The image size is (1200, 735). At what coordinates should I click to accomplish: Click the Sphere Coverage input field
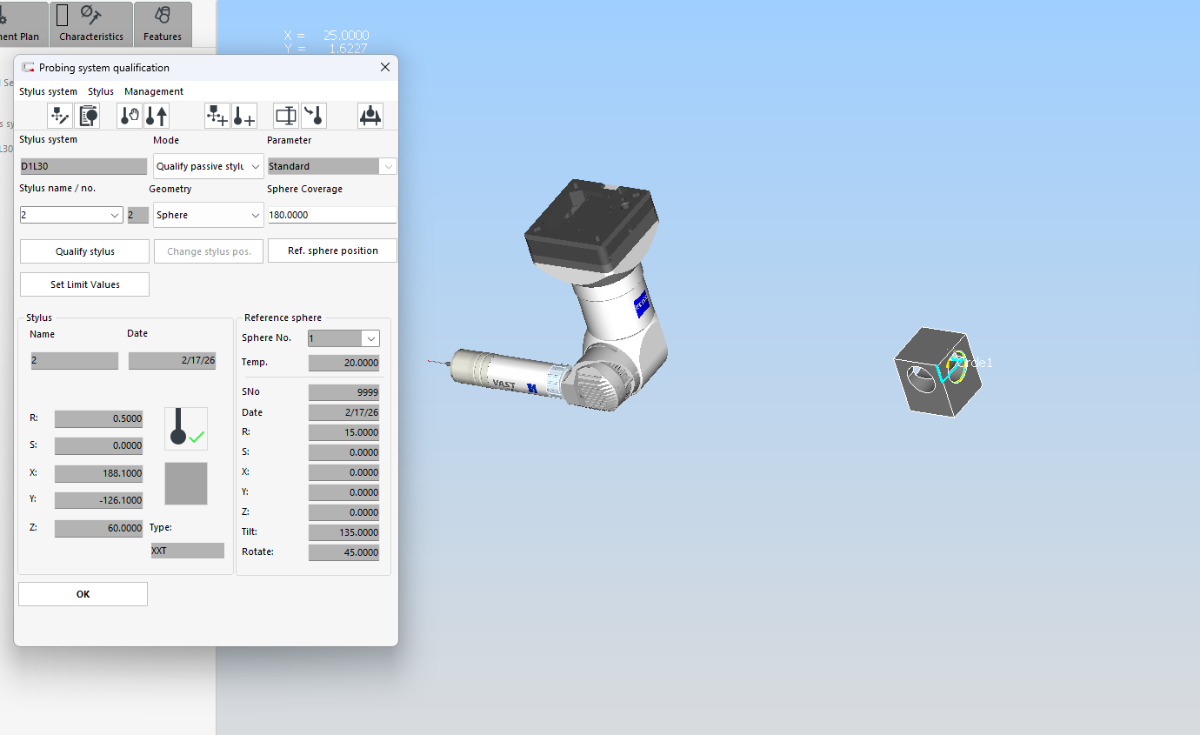(331, 215)
